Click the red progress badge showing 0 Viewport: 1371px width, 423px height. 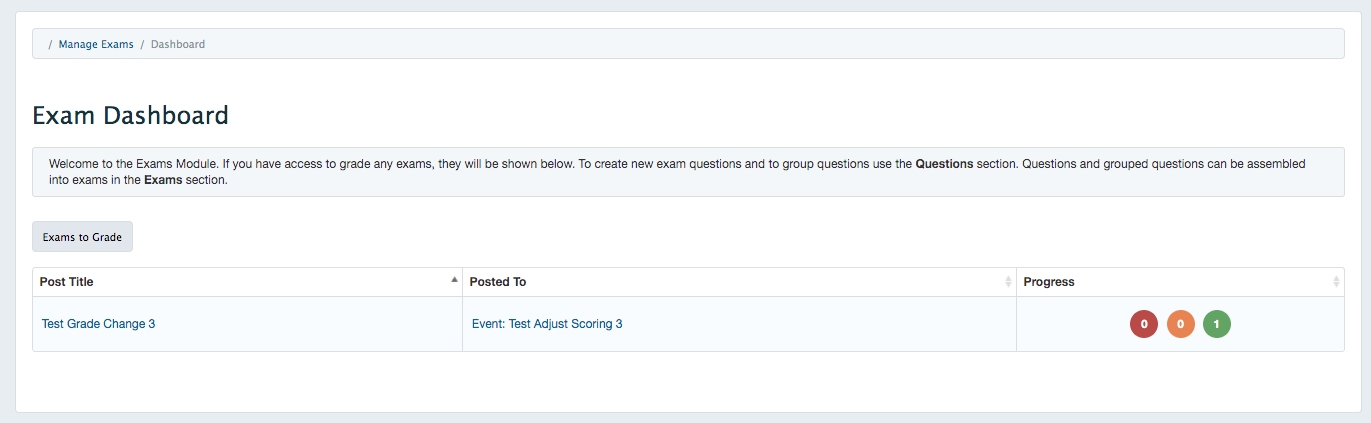[1143, 324]
